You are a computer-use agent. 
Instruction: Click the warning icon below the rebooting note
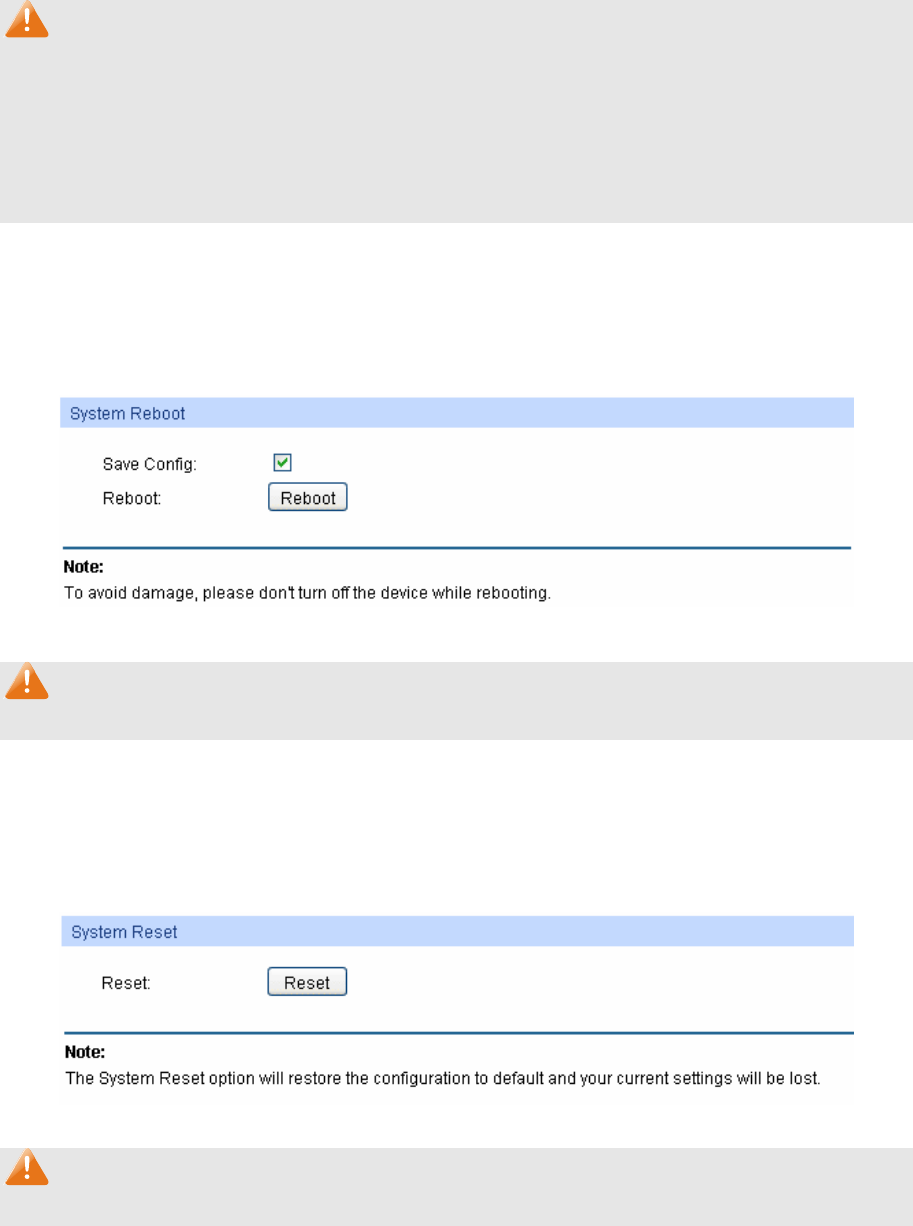coord(27,681)
